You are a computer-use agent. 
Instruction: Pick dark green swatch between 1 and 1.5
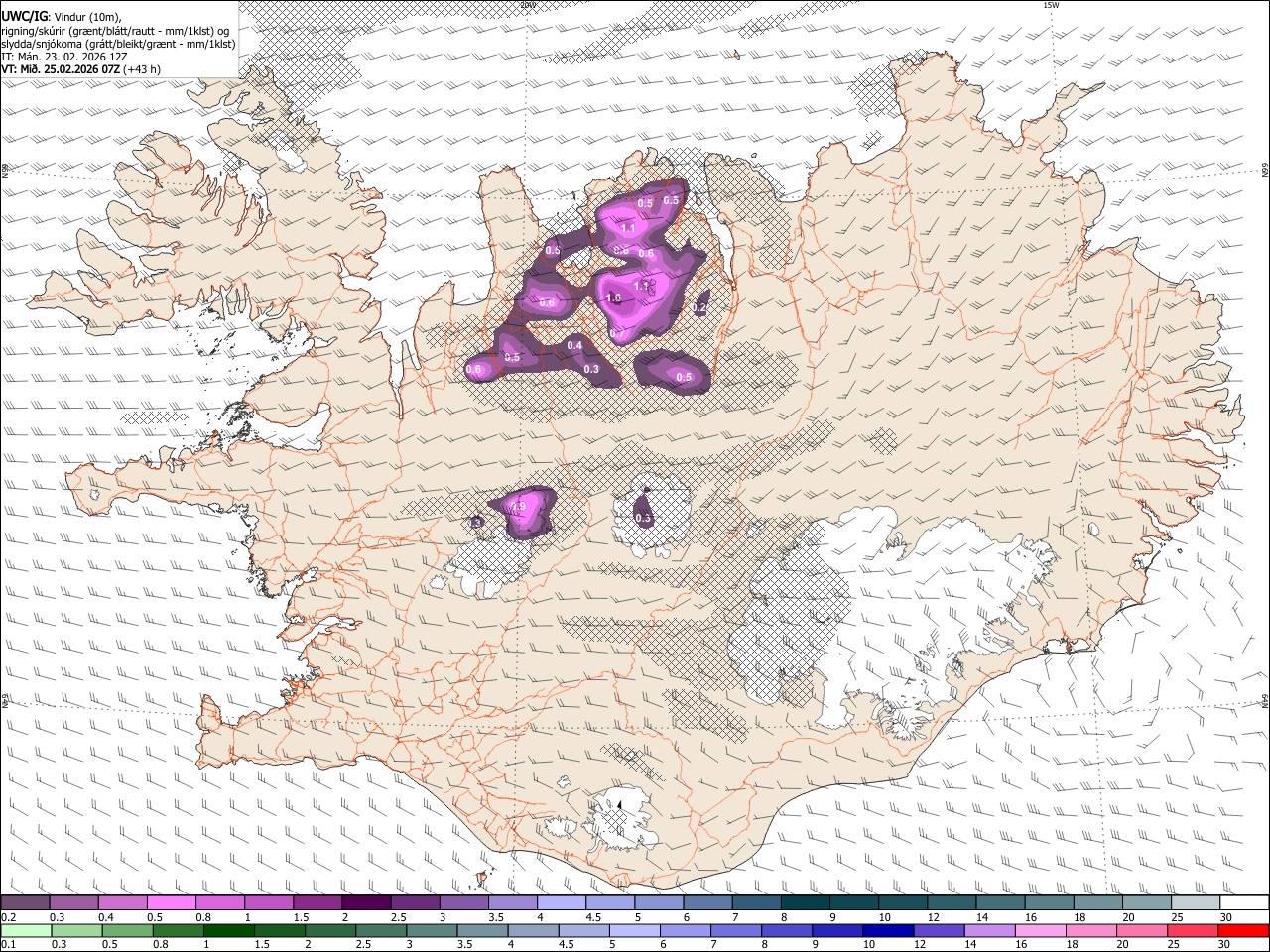point(229,931)
